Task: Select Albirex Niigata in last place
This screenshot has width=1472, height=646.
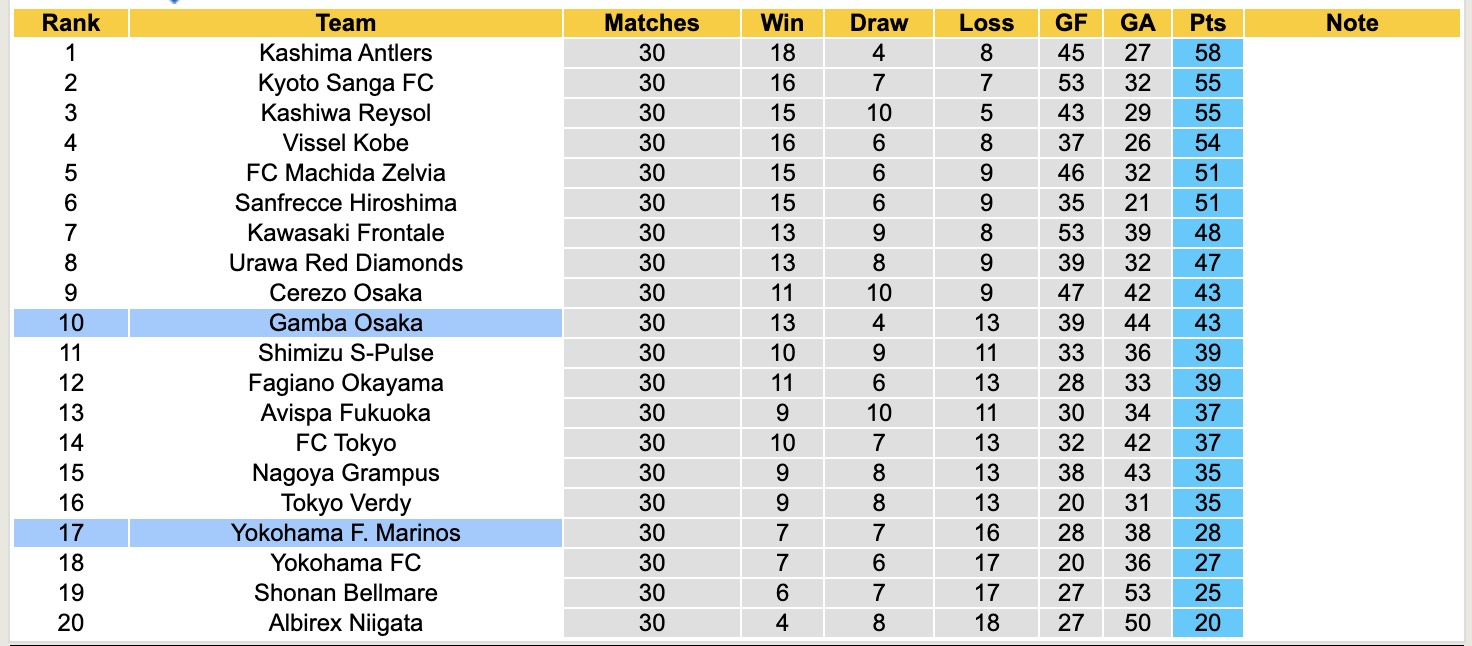Action: (x=345, y=623)
